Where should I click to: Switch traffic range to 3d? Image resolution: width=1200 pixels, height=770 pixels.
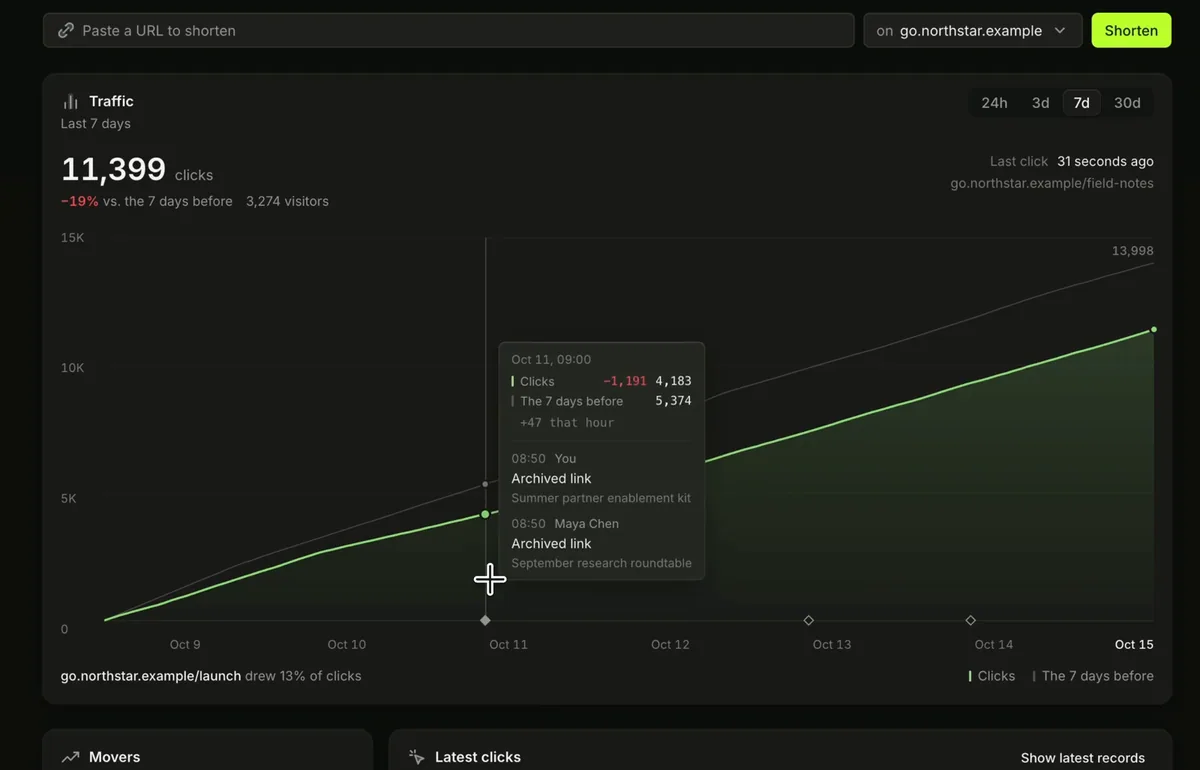click(x=1040, y=103)
